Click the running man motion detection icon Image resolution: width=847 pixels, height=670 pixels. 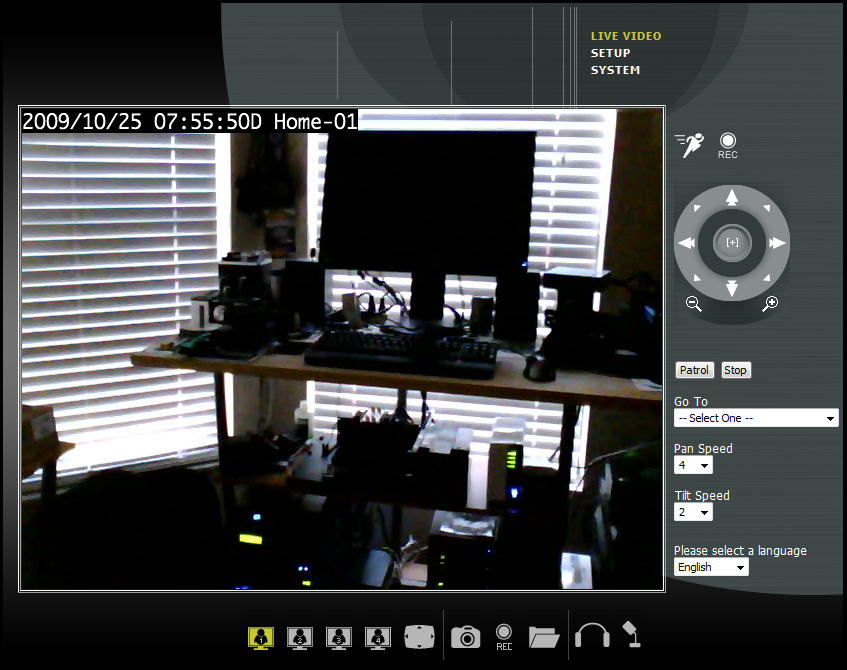coord(689,146)
